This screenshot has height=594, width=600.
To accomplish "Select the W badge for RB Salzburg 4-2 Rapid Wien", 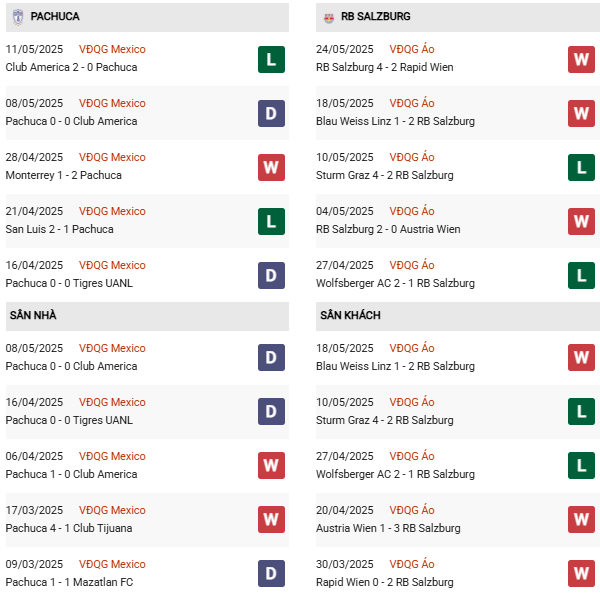I will coord(582,59).
